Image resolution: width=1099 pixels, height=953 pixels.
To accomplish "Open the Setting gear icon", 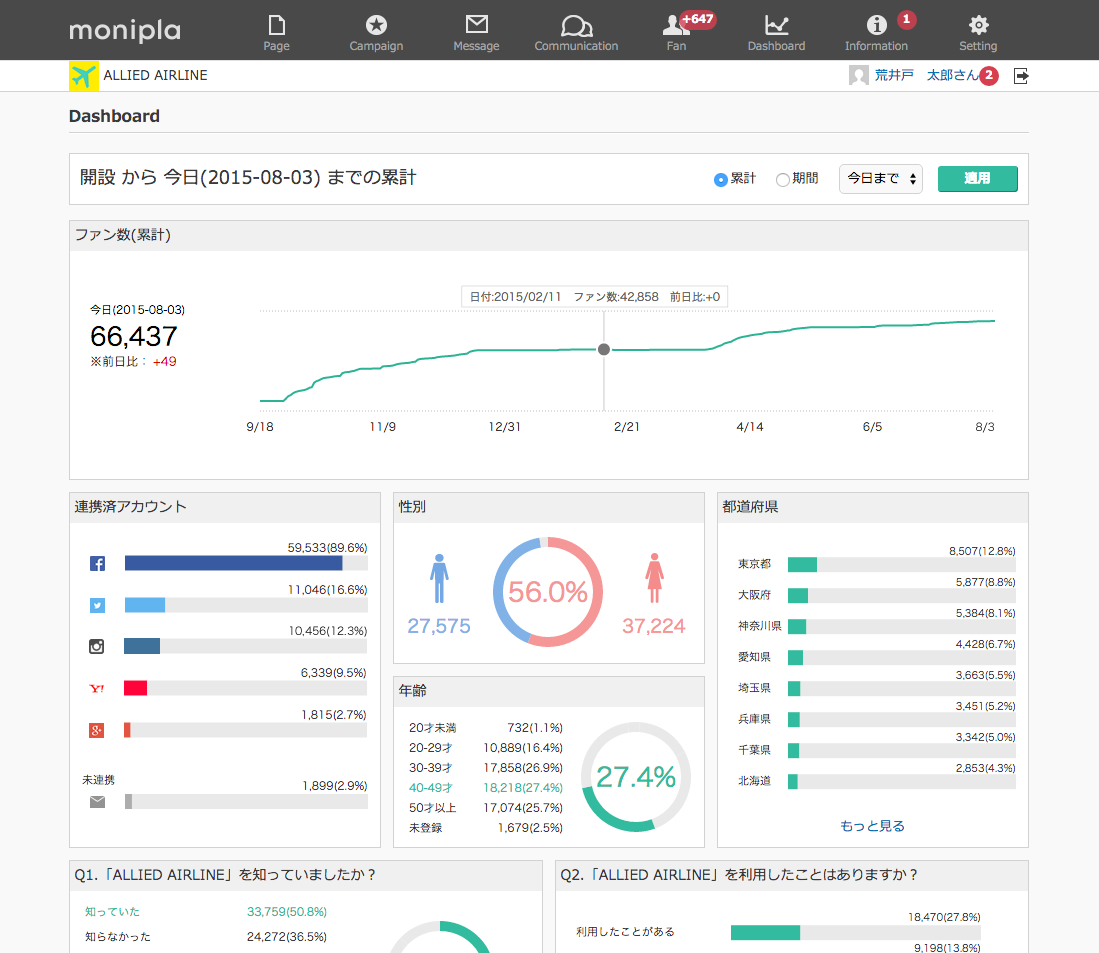I will [978, 26].
